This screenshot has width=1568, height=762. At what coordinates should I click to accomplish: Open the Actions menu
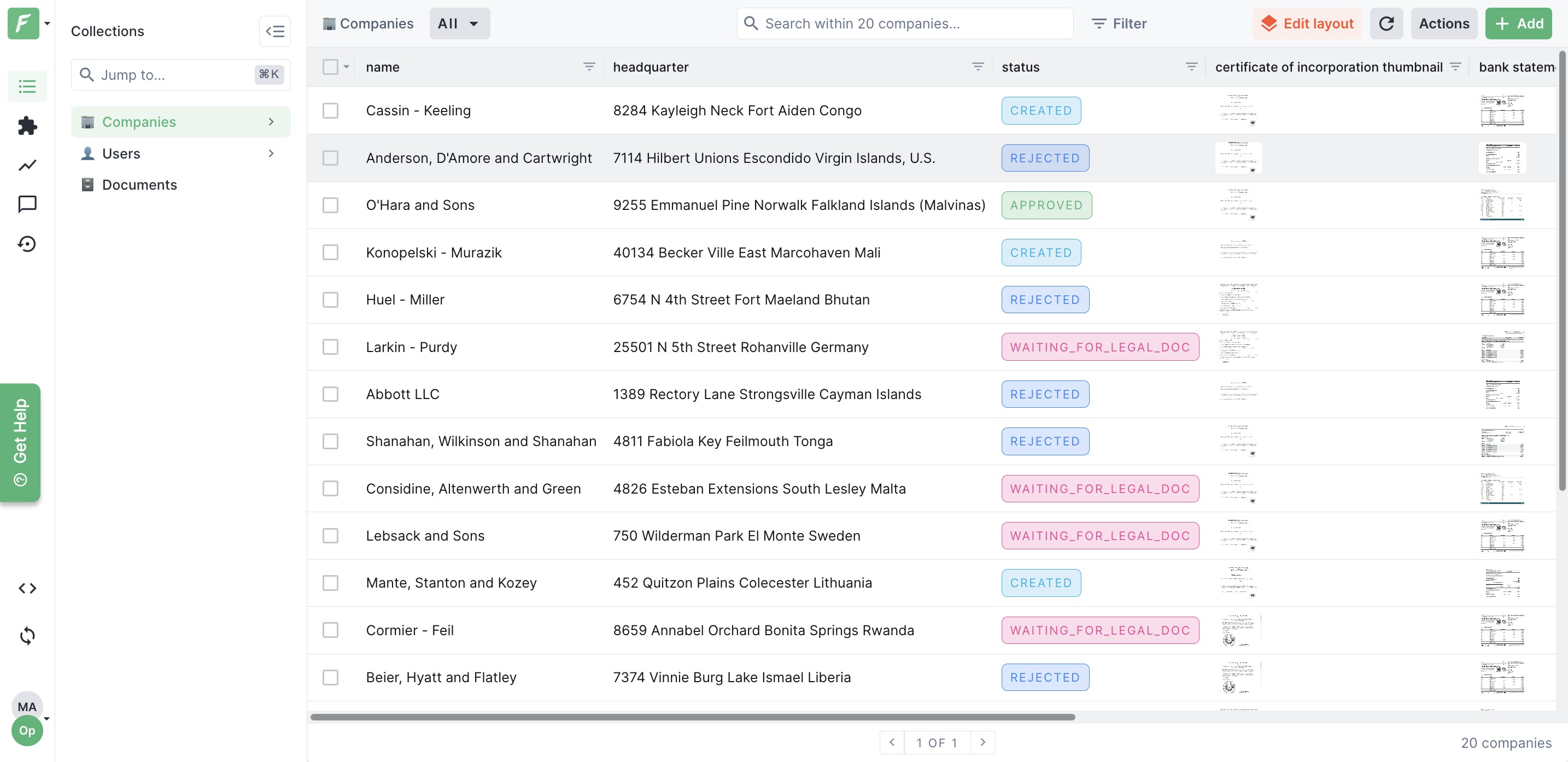point(1443,24)
